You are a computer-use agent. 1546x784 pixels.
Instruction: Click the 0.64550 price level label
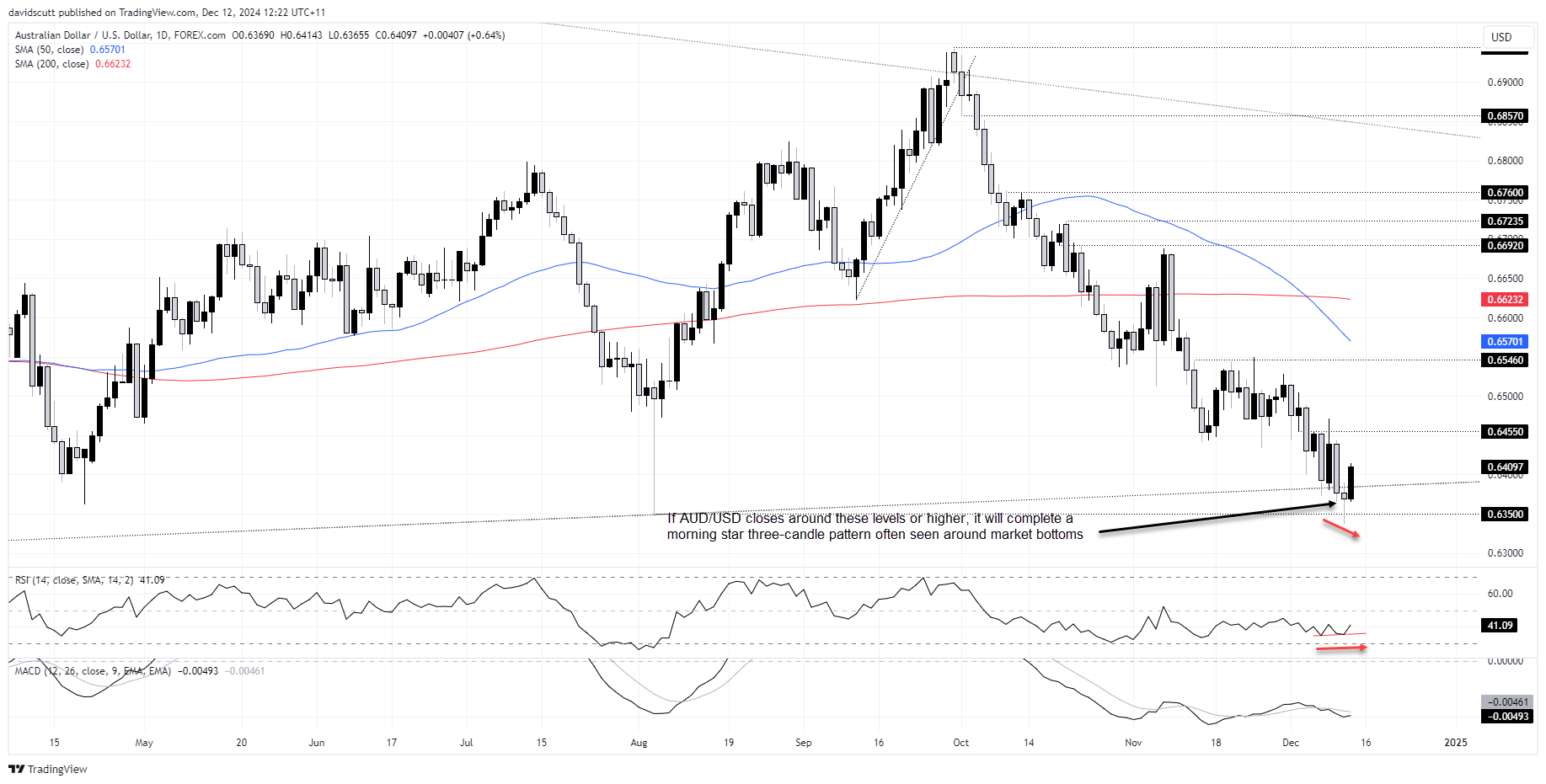point(1505,432)
